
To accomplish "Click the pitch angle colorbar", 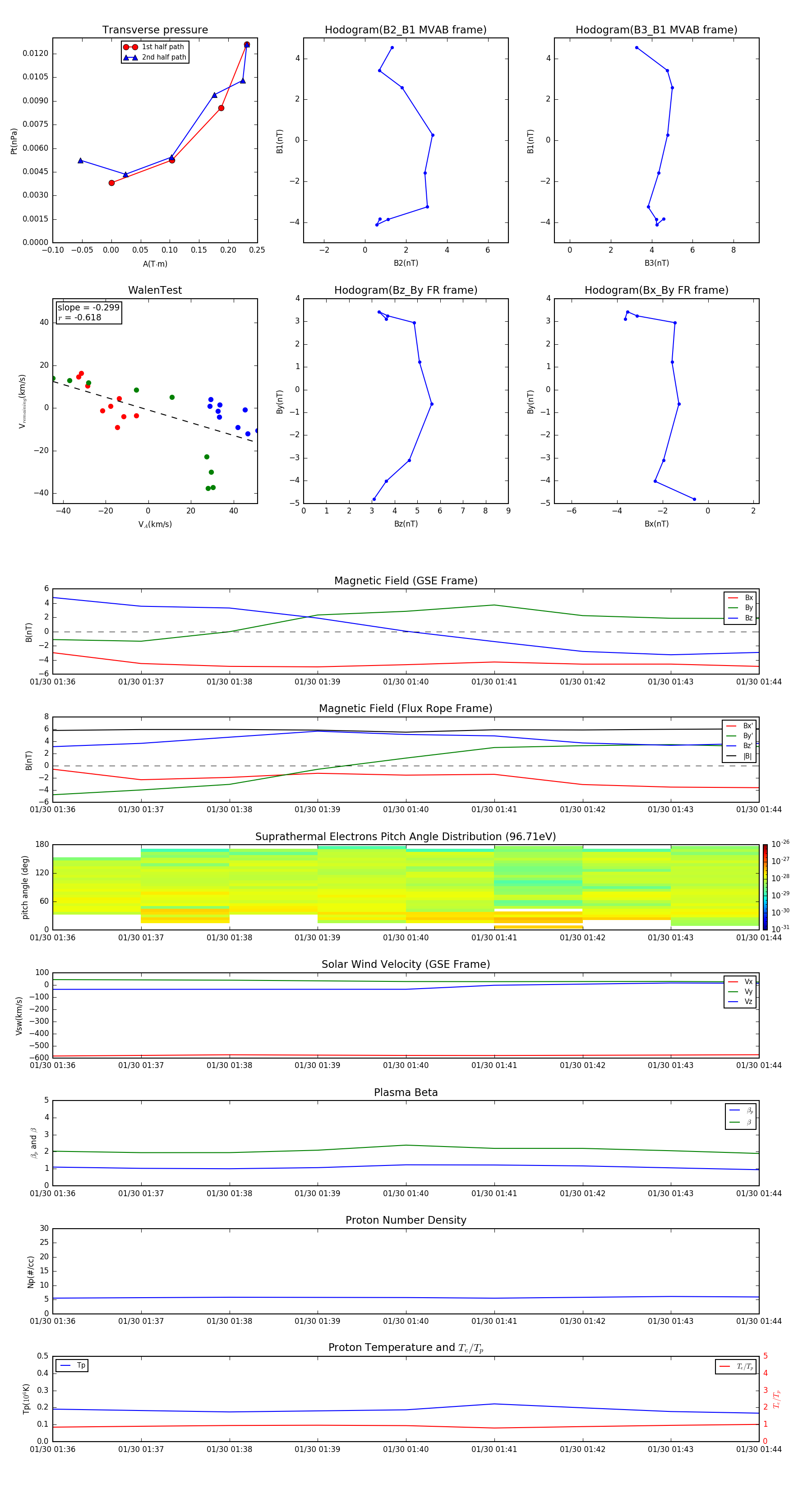I will [765, 887].
